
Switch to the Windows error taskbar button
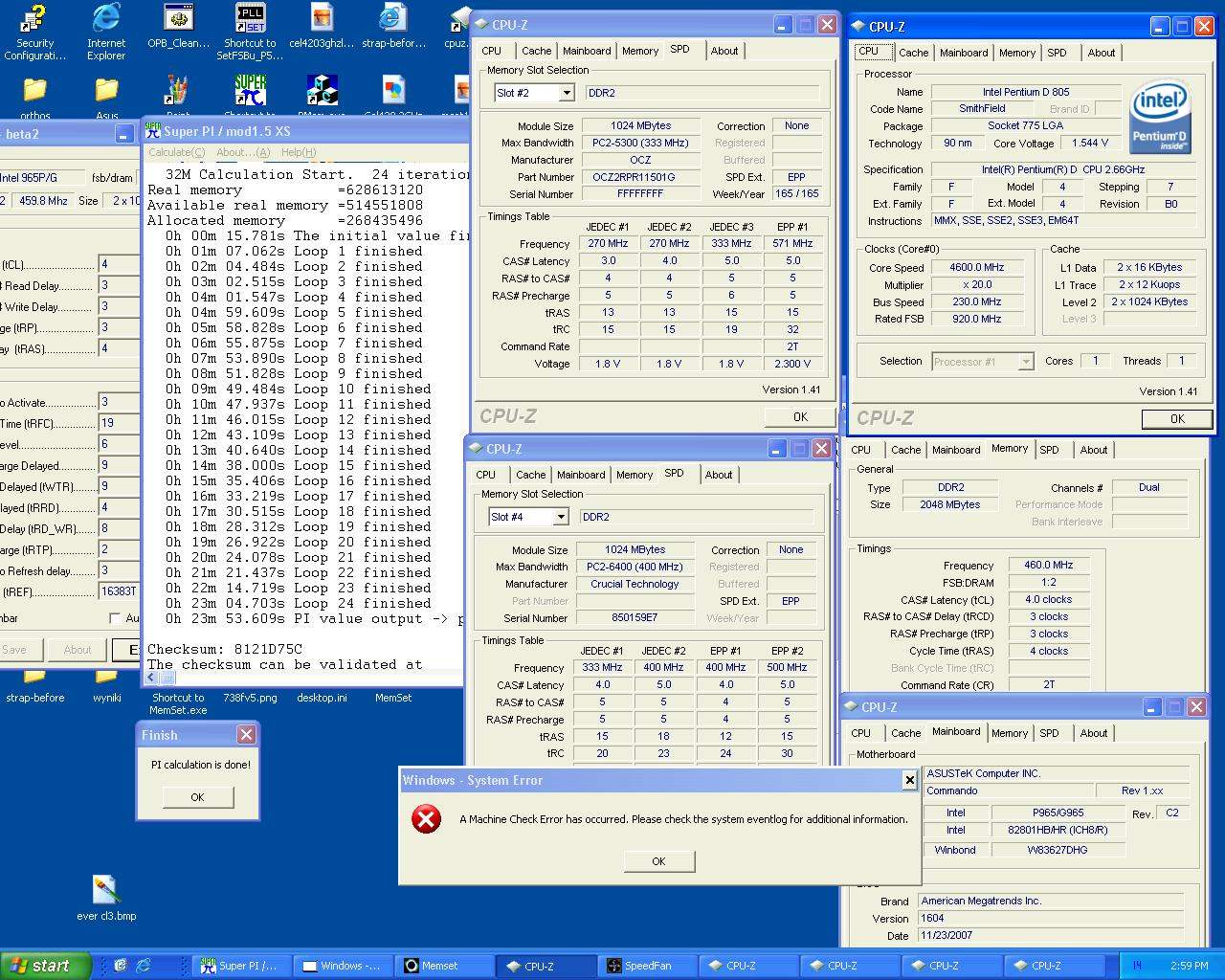pos(342,966)
